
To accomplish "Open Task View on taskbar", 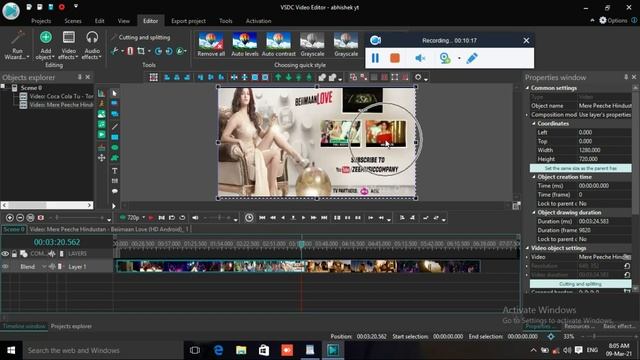I will [195, 350].
